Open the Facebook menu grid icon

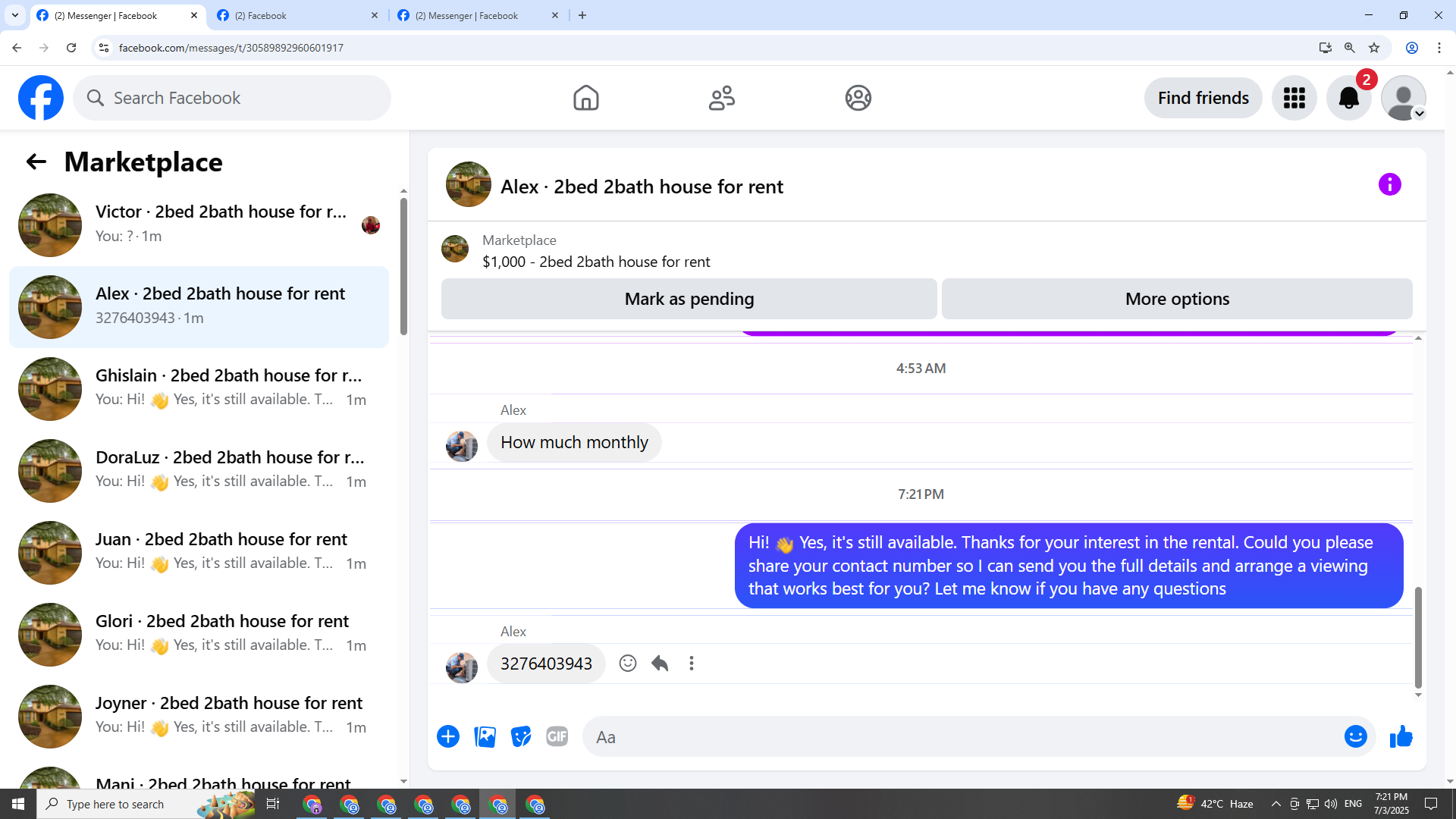click(x=1294, y=98)
